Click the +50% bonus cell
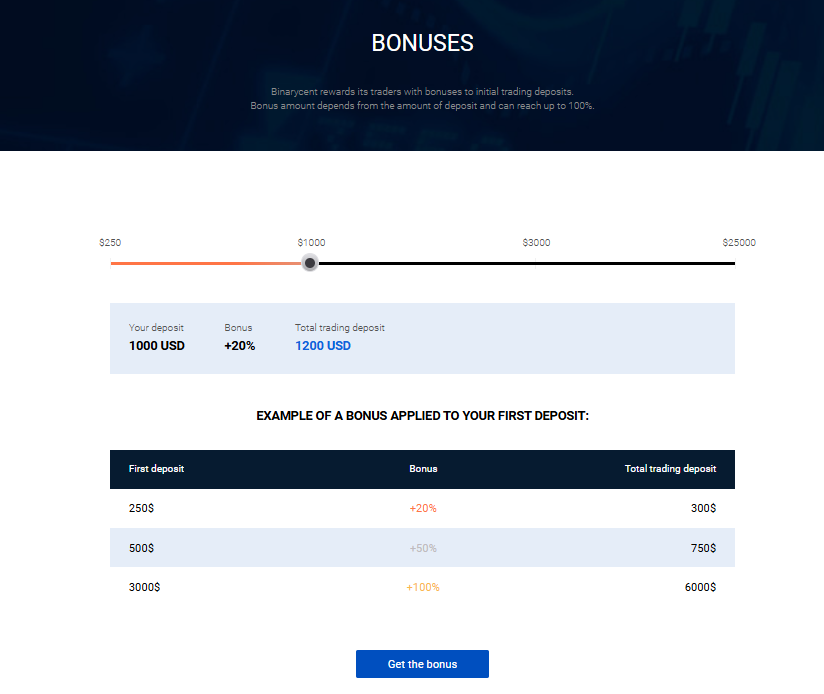Screen dimensions: 824x694 point(423,548)
